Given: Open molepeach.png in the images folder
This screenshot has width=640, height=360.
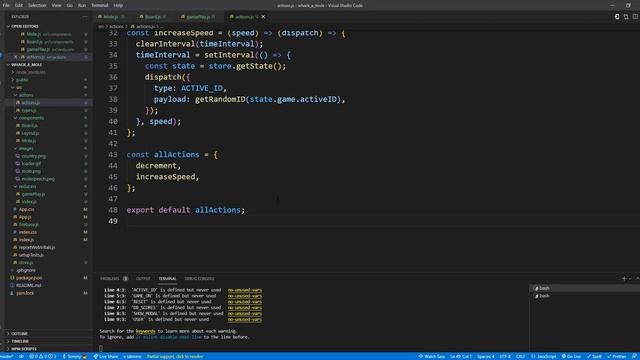Looking at the screenshot, I should (x=38, y=179).
